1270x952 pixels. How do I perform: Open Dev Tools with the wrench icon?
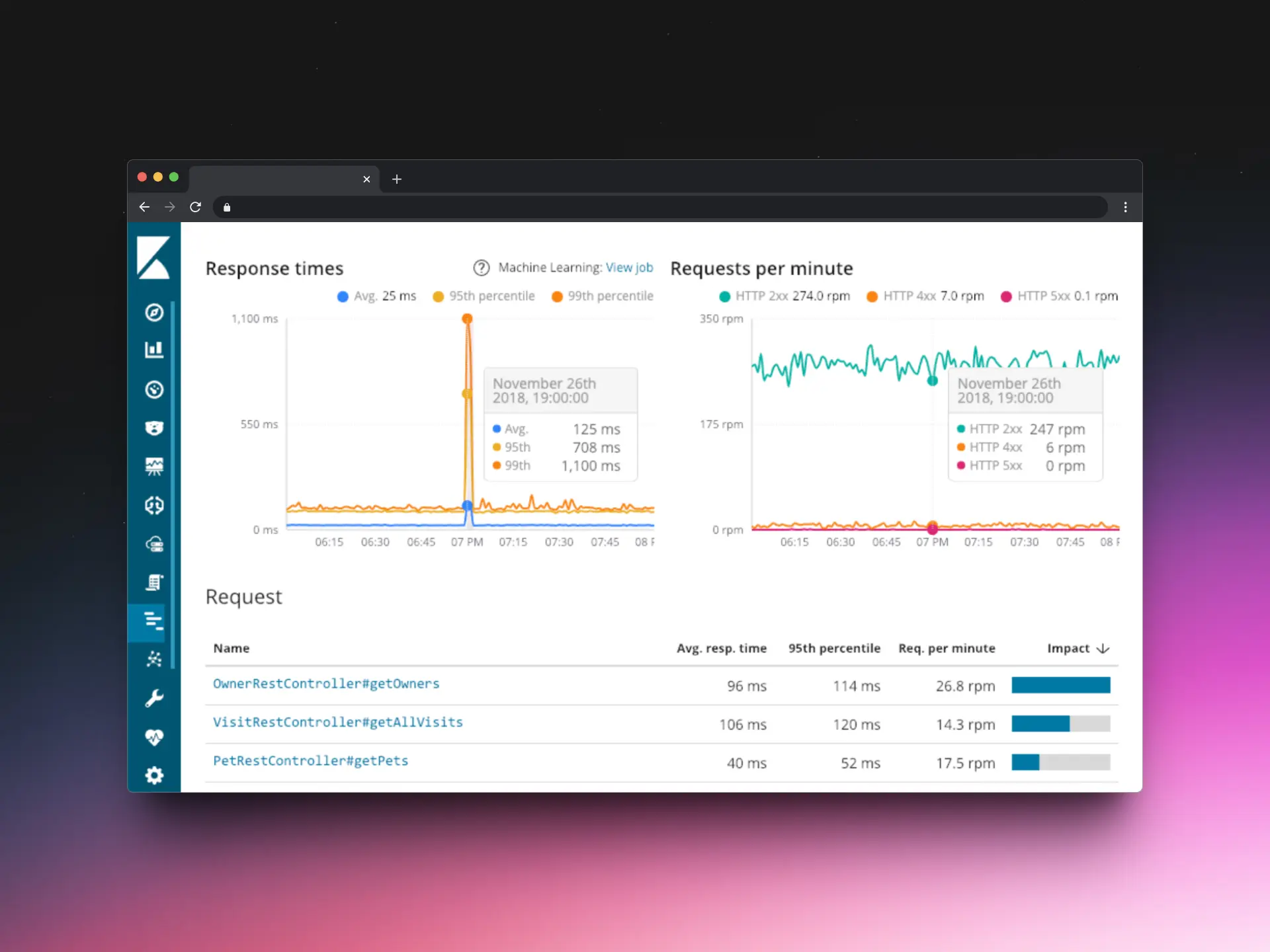coord(154,698)
